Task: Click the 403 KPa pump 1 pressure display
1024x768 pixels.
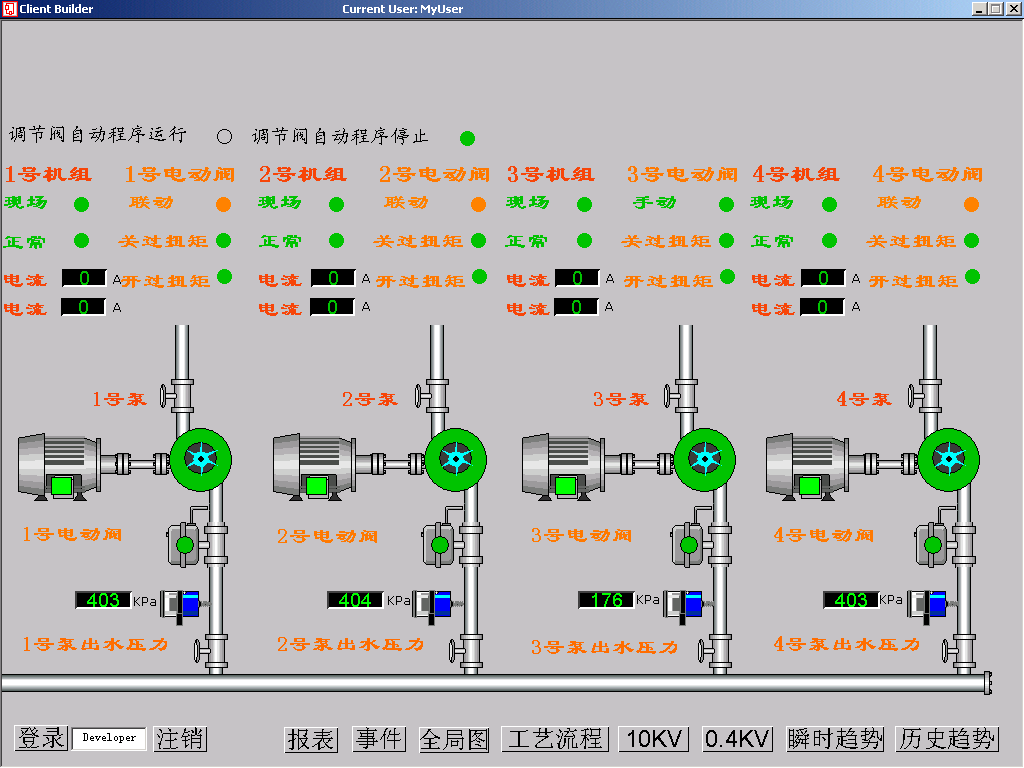Action: 103,600
